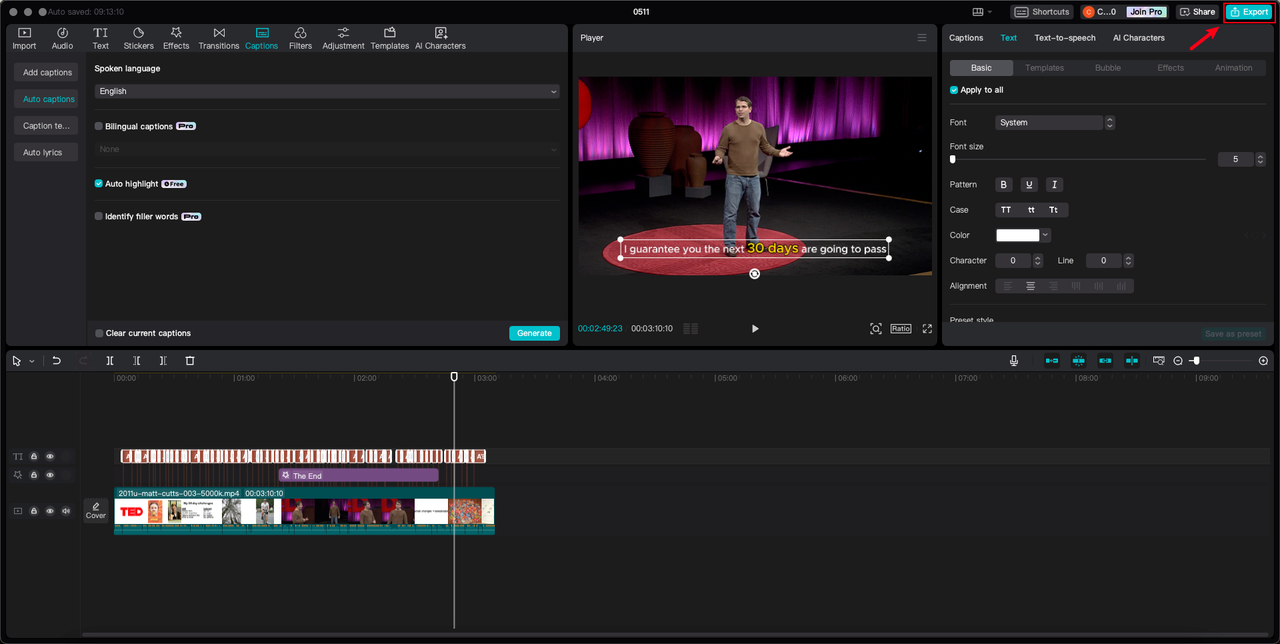Viewport: 1280px width, 644px height.
Task: Open the AI Characters top toolbar tab
Action: tap(440, 39)
